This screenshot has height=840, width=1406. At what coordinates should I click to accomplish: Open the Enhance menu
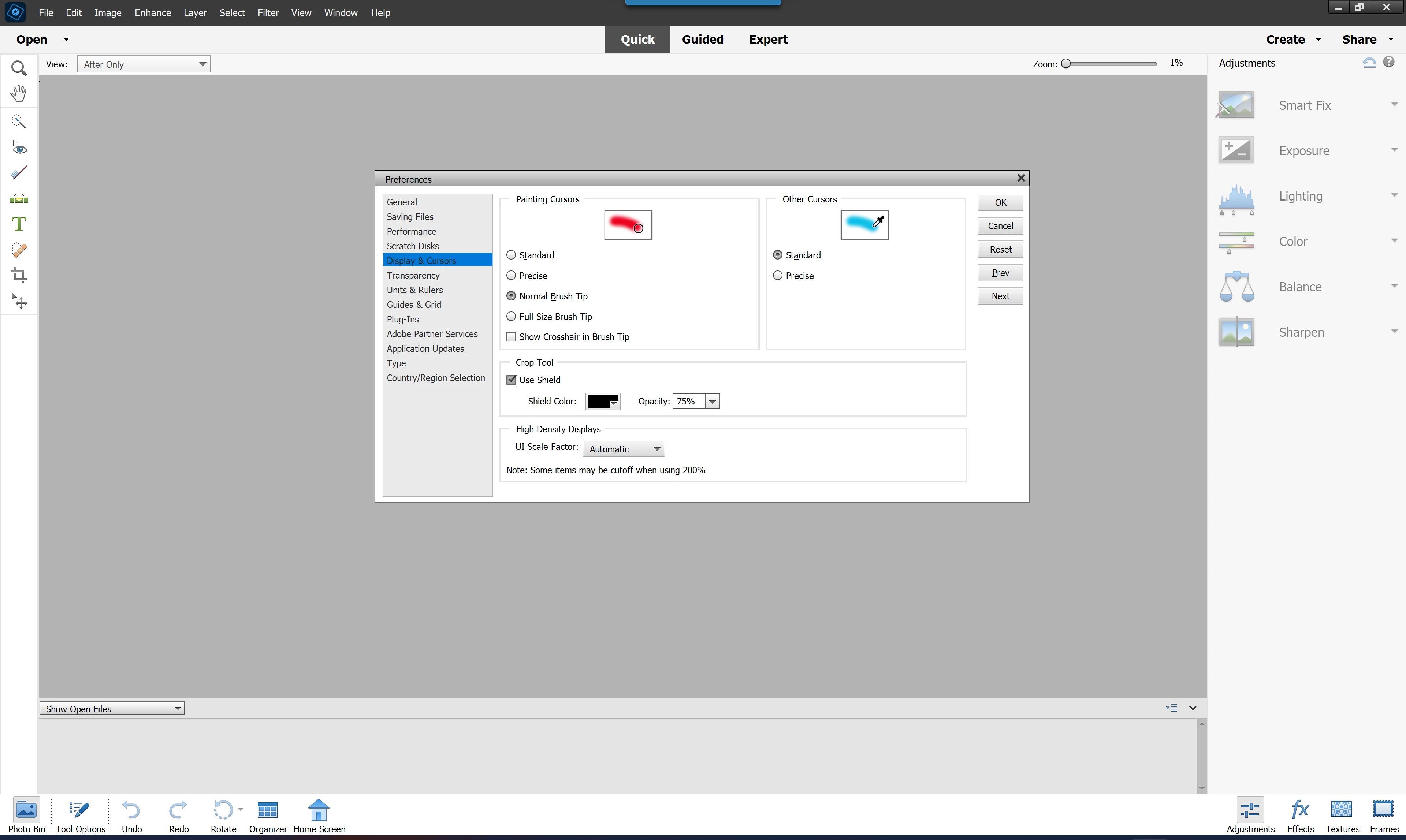[152, 12]
